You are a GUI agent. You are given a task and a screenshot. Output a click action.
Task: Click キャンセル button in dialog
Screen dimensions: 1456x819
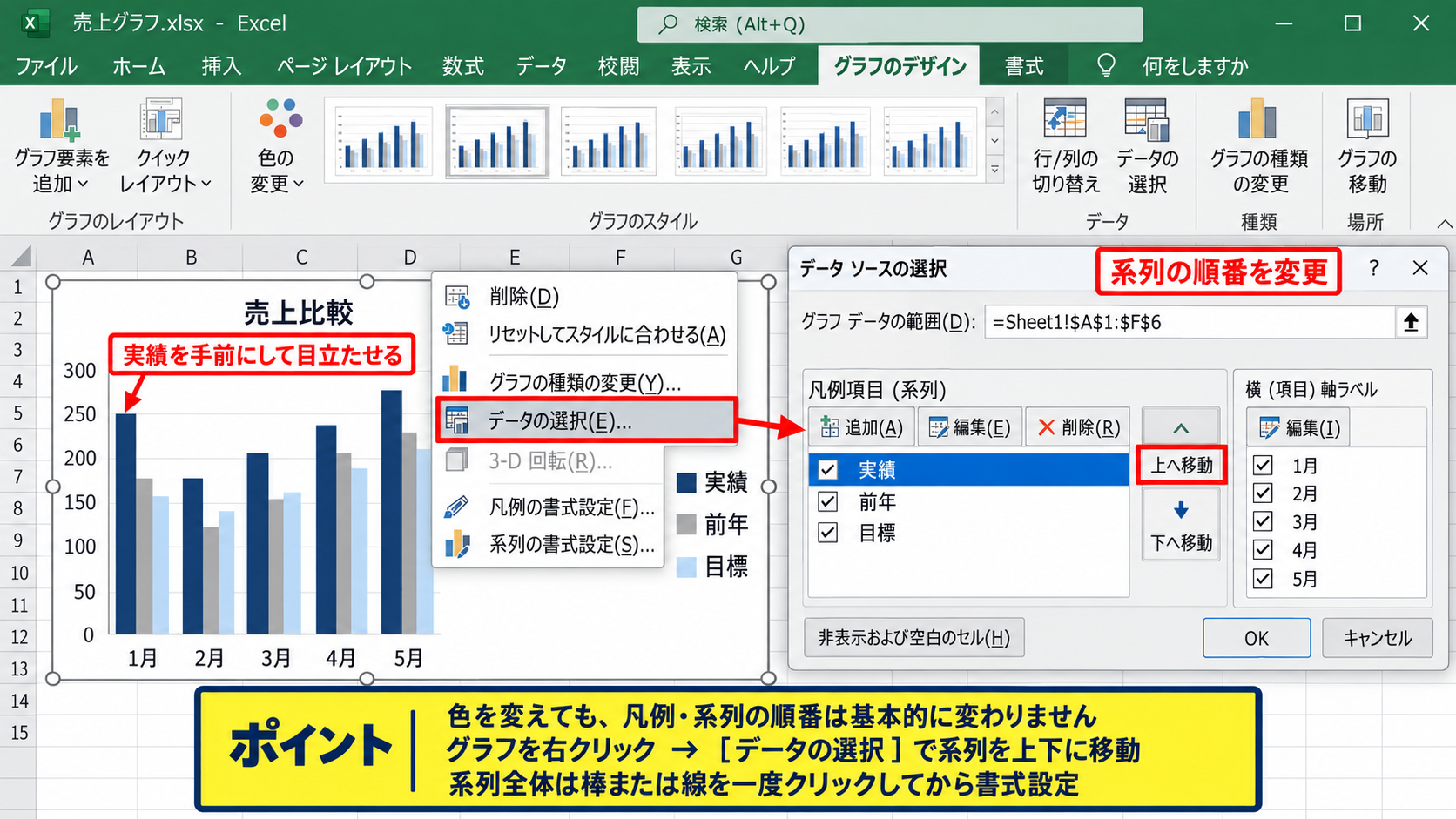click(1377, 638)
